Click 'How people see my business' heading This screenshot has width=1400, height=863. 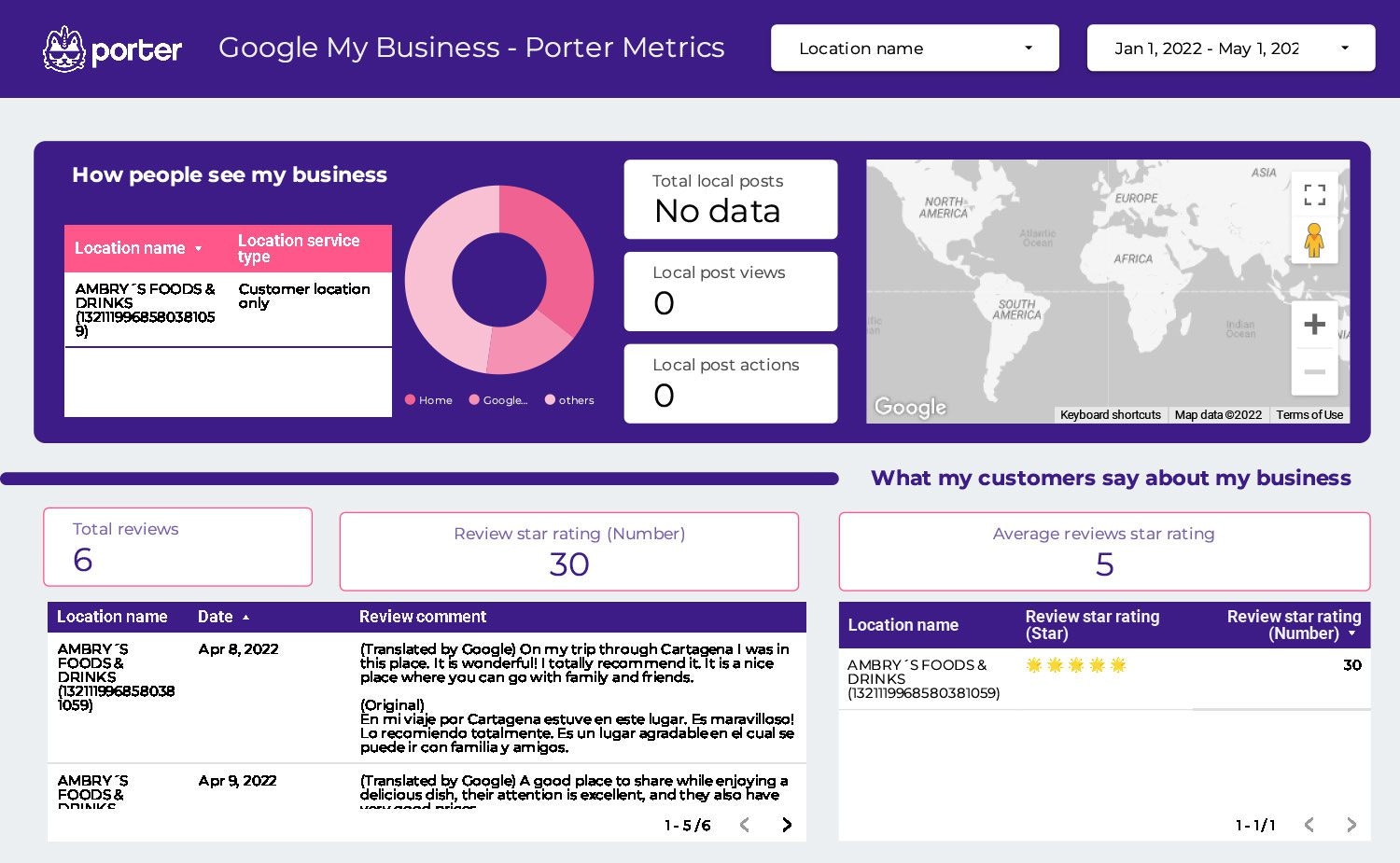click(x=230, y=174)
